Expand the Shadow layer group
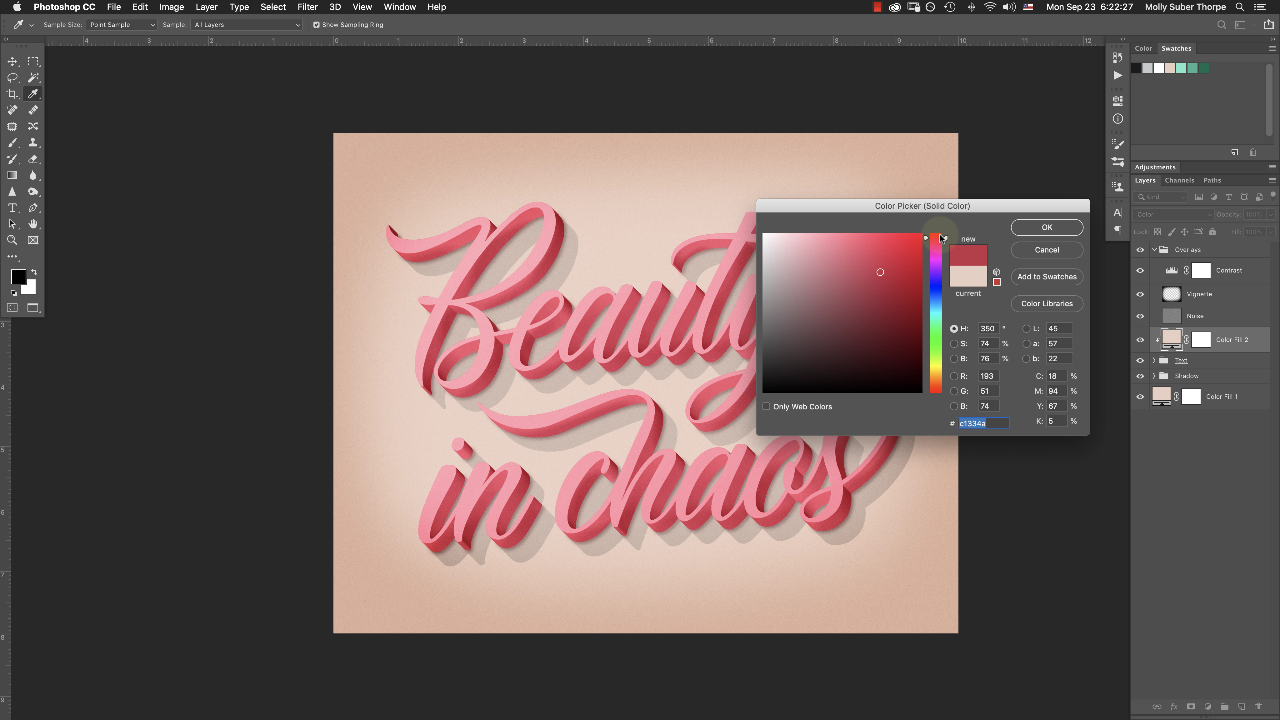The image size is (1280, 720). pos(1154,376)
